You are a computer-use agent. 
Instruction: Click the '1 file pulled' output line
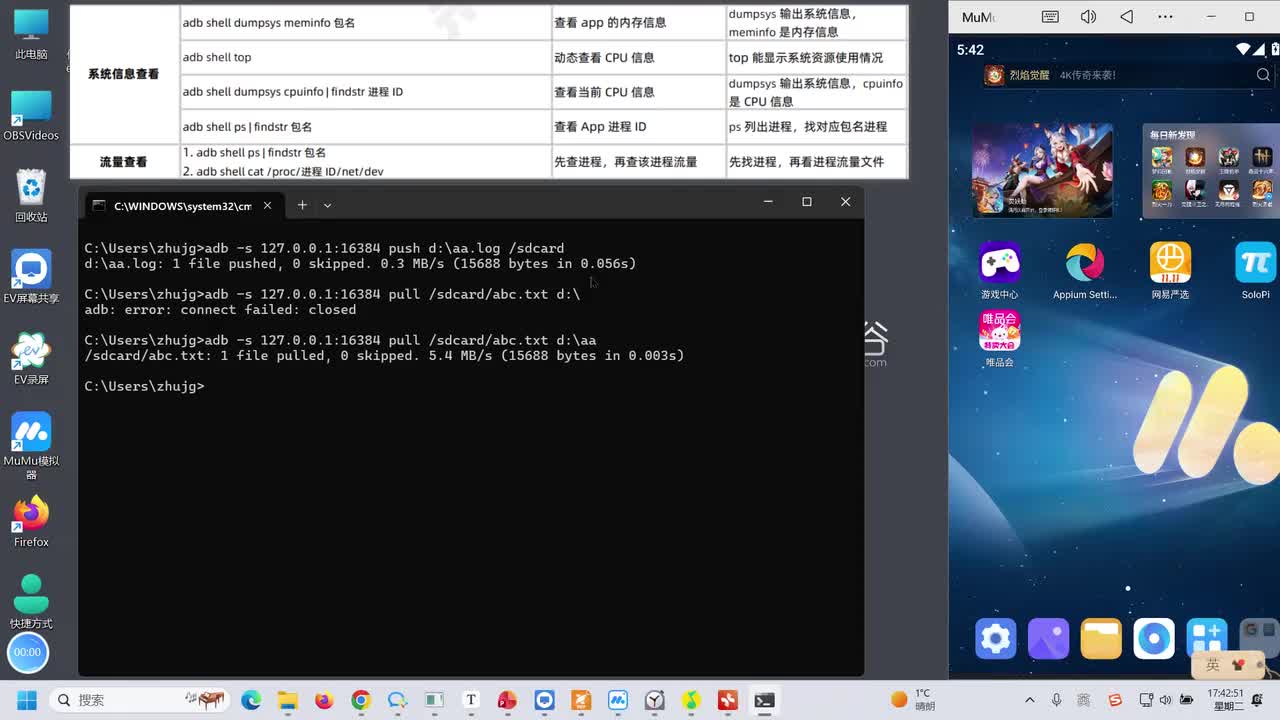click(384, 356)
